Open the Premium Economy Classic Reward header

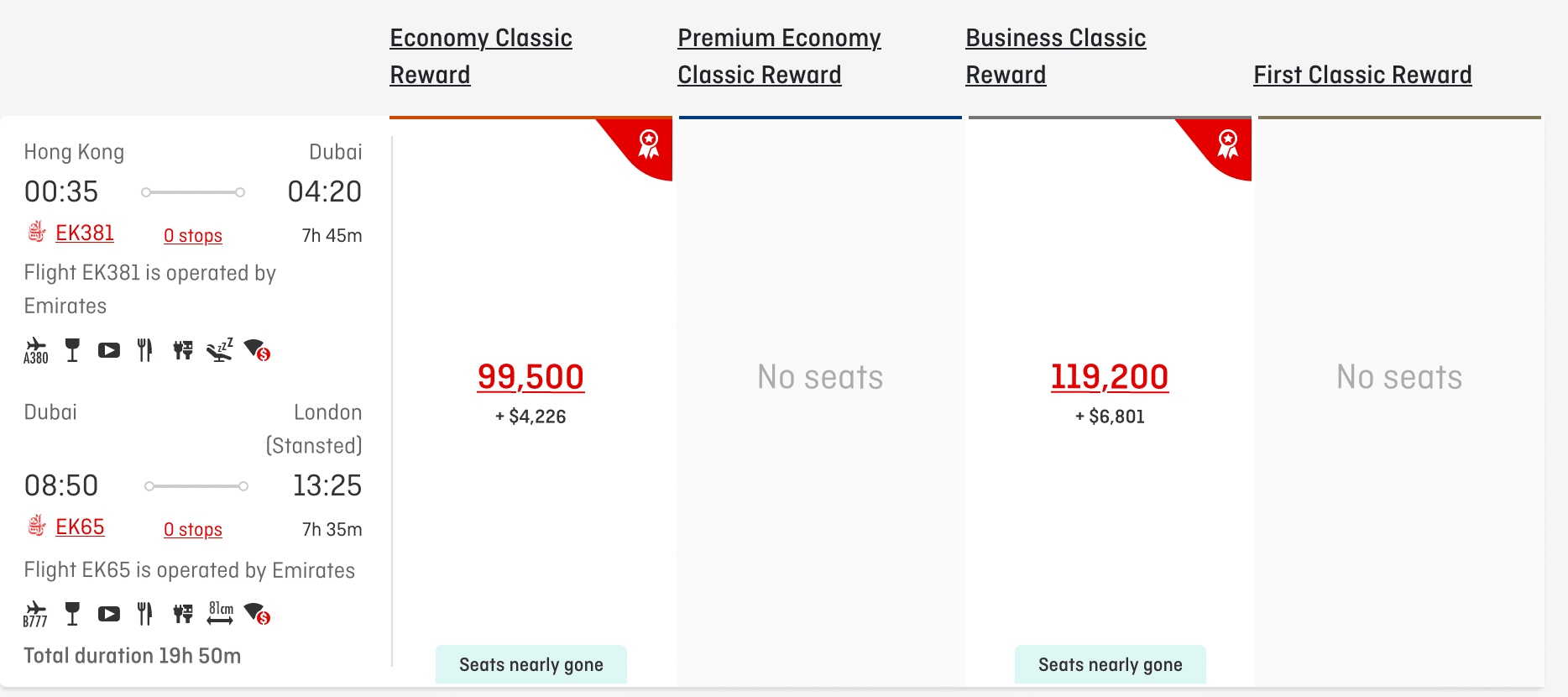(x=779, y=56)
